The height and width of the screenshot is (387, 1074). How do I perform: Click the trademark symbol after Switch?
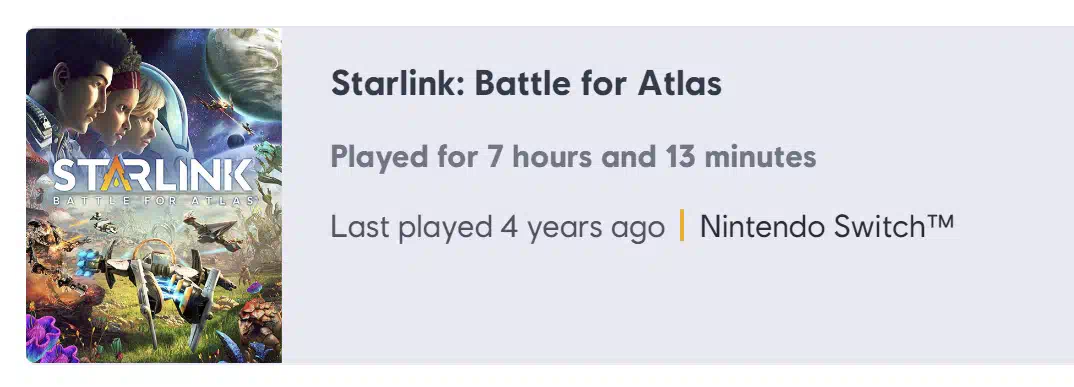pyautogui.click(x=942, y=222)
